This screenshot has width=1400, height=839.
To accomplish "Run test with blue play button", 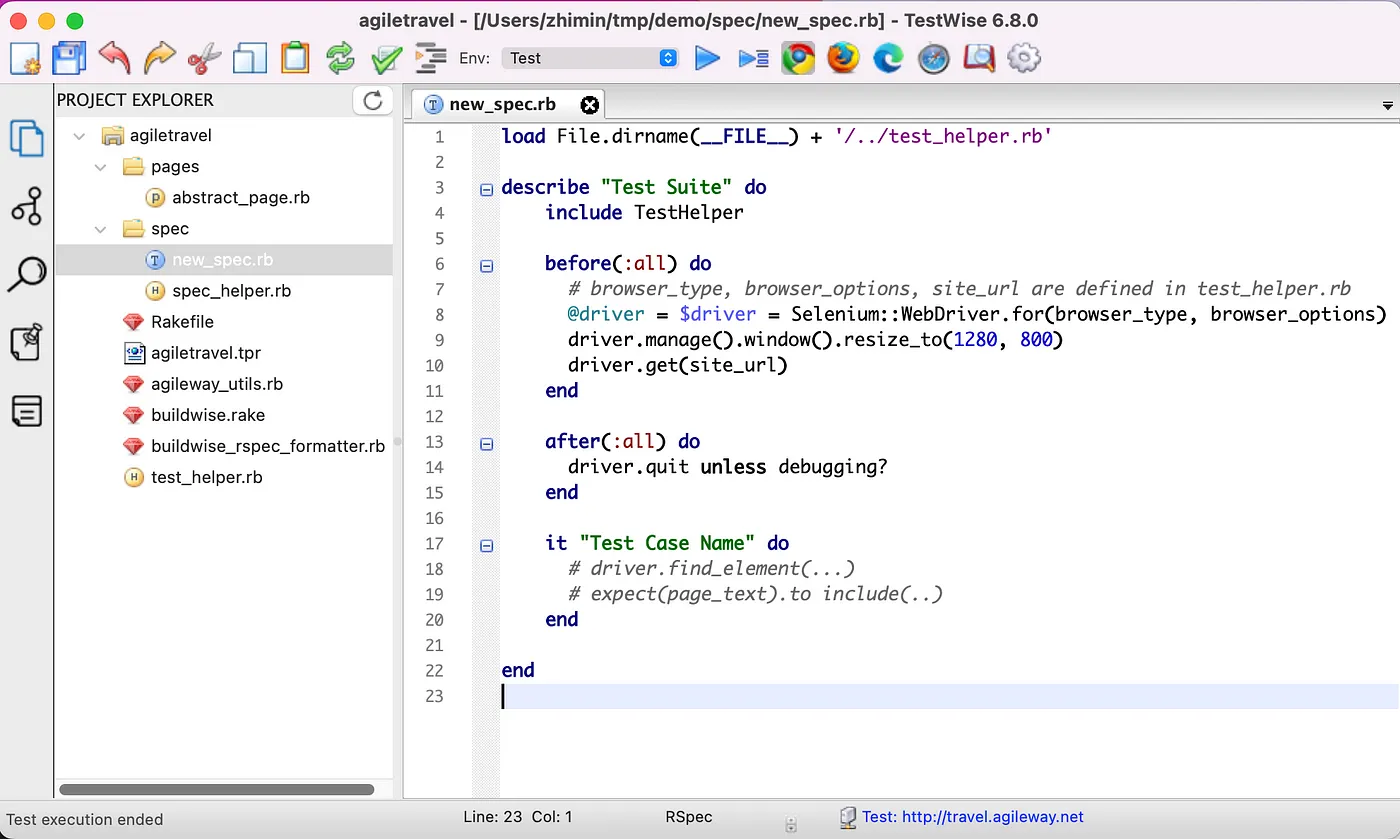I will pyautogui.click(x=707, y=59).
